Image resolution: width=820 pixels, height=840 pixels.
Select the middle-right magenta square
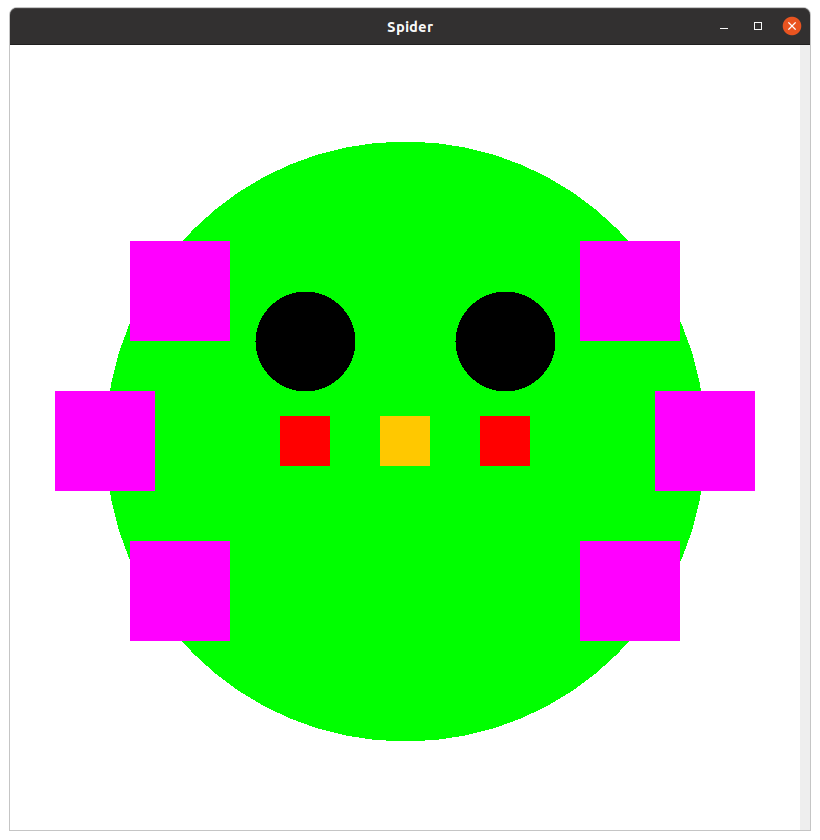point(705,441)
